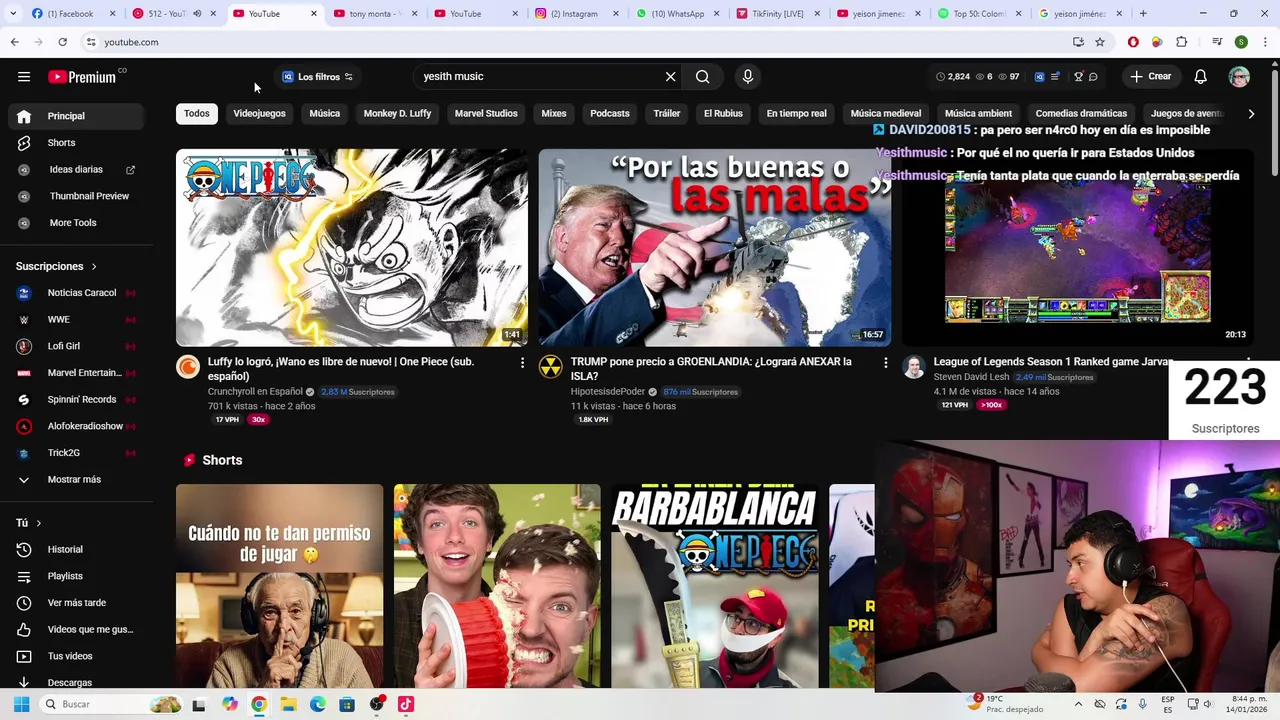The image size is (1280, 720).
Task: Expand the Suscripciones section chevron
Action: pyautogui.click(x=94, y=267)
